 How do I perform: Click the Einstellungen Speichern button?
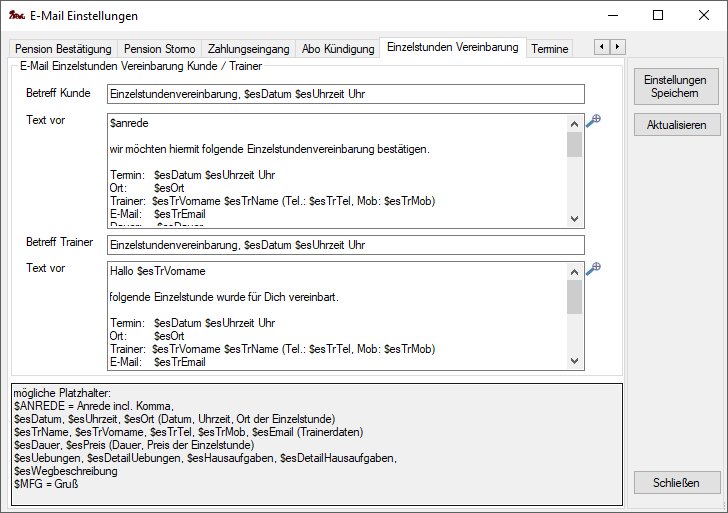pyautogui.click(x=676, y=86)
